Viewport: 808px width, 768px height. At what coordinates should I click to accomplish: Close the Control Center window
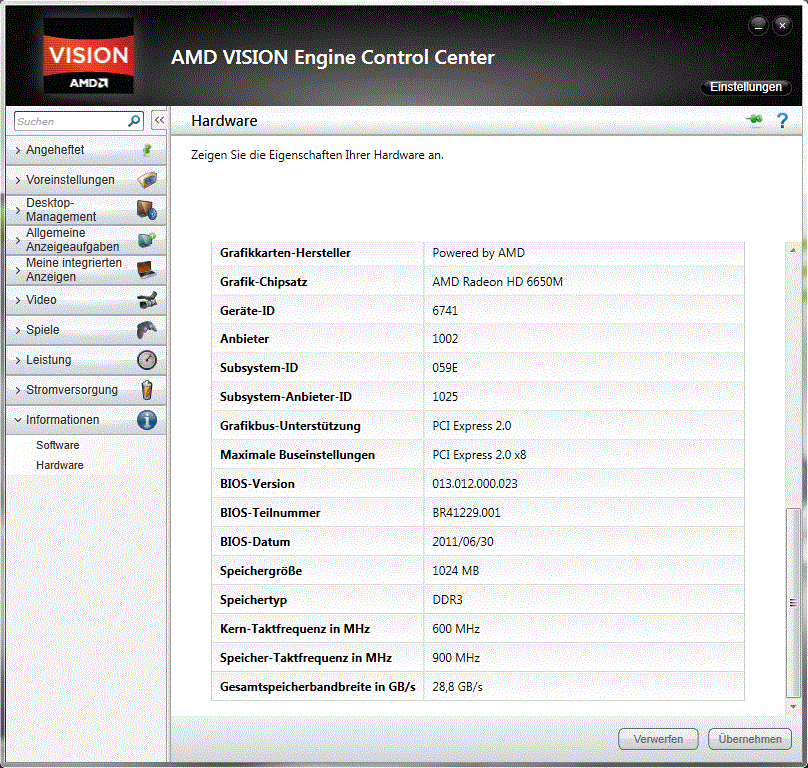click(782, 25)
